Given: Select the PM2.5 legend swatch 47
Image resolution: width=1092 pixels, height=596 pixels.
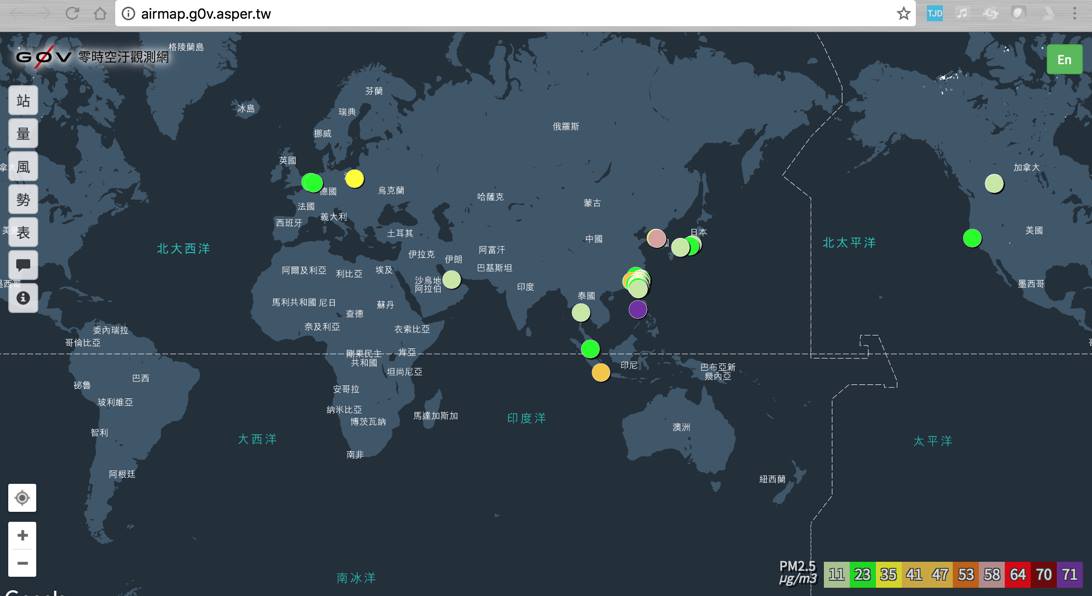Looking at the screenshot, I should 939,574.
